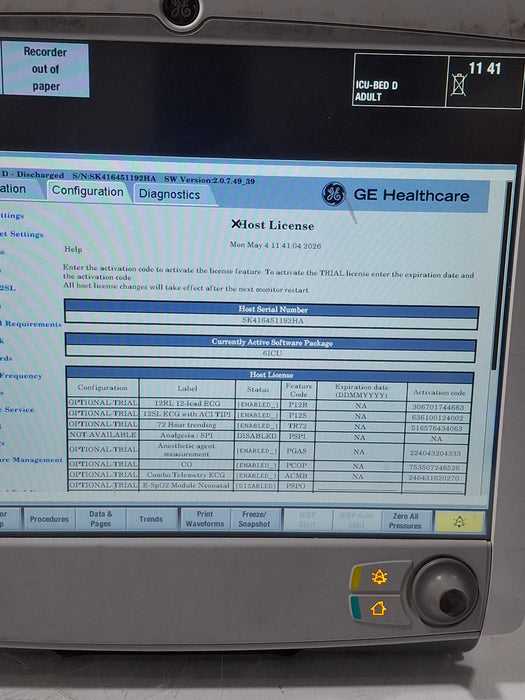This screenshot has width=525, height=700.
Task: Push the physical home key
Action: pyautogui.click(x=379, y=608)
